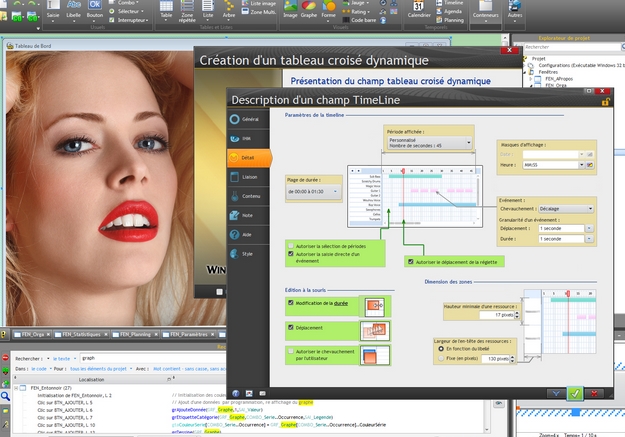The height and width of the screenshot is (437, 625).
Task: Open the 'Période affichée' dropdown
Action: point(428,143)
